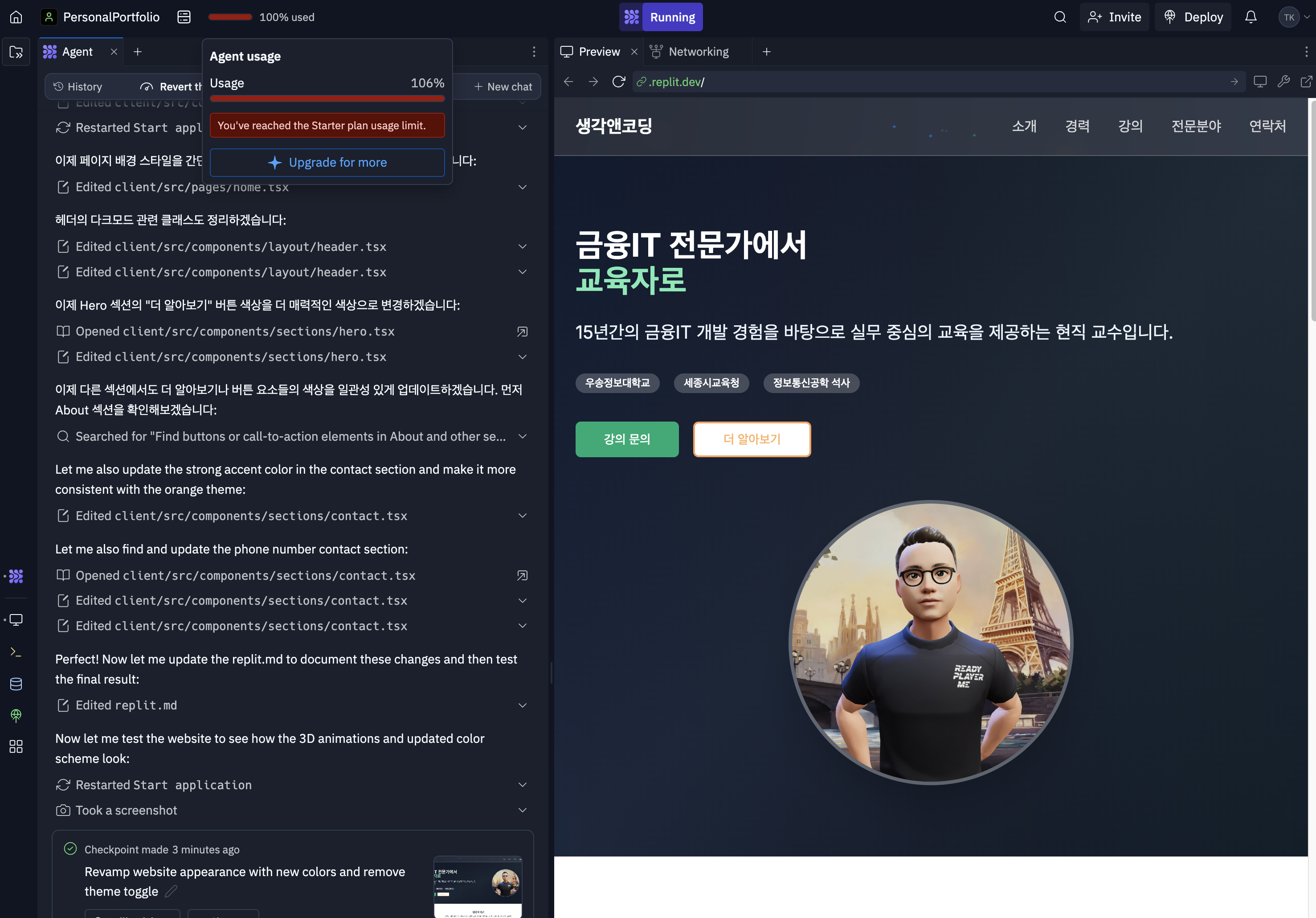Image resolution: width=1316 pixels, height=918 pixels.
Task: Open the preview devtools wrench icon
Action: pyautogui.click(x=1283, y=82)
